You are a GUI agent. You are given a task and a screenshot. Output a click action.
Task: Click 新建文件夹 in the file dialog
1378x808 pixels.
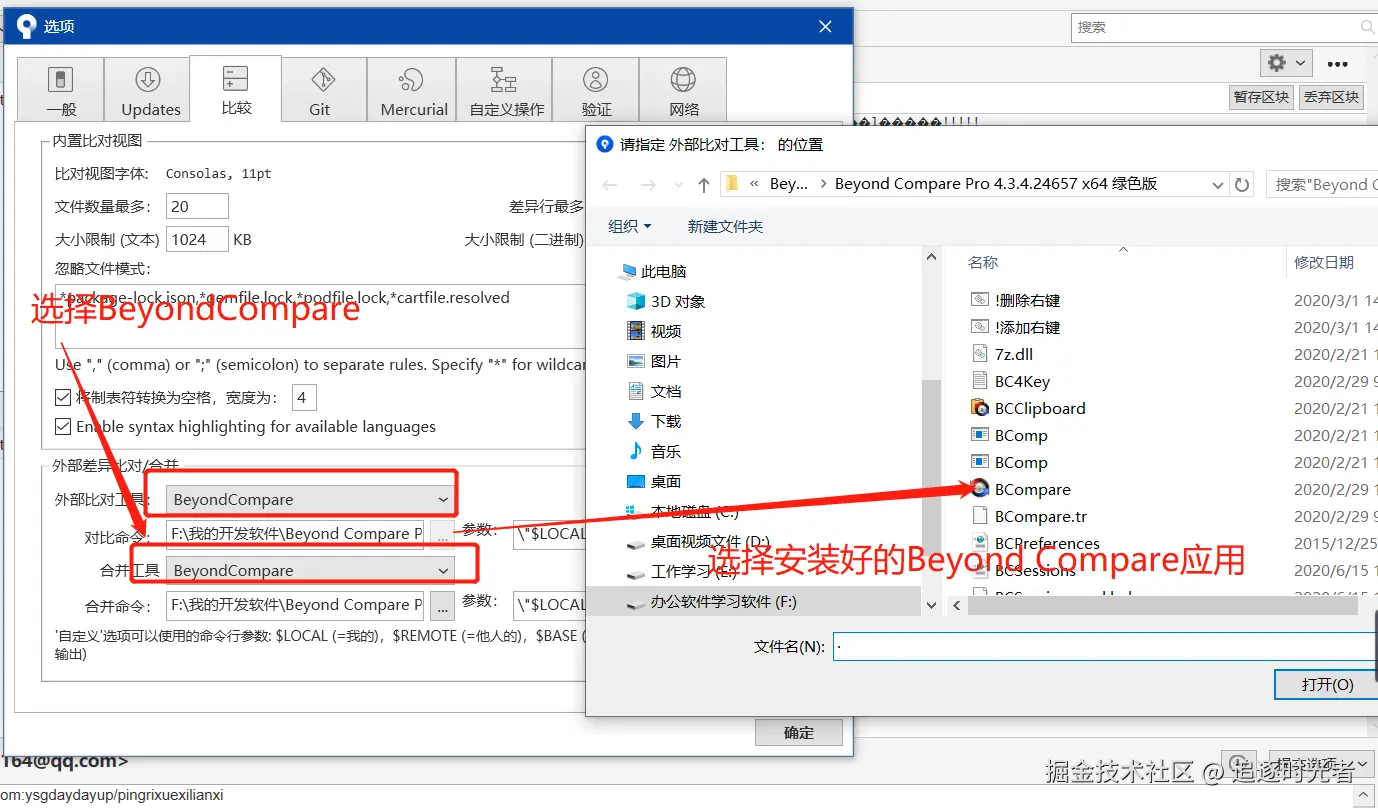(x=725, y=227)
